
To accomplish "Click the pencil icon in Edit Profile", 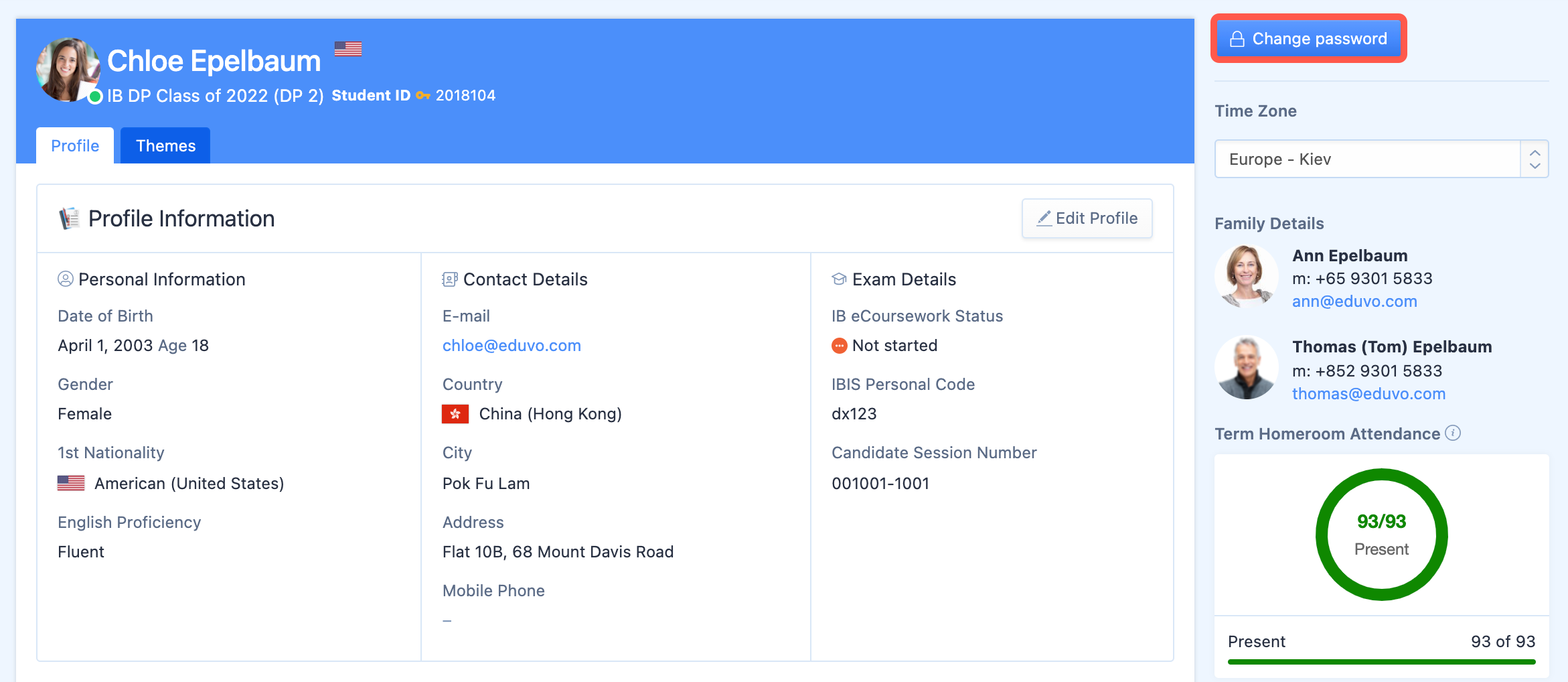I will pos(1044,218).
